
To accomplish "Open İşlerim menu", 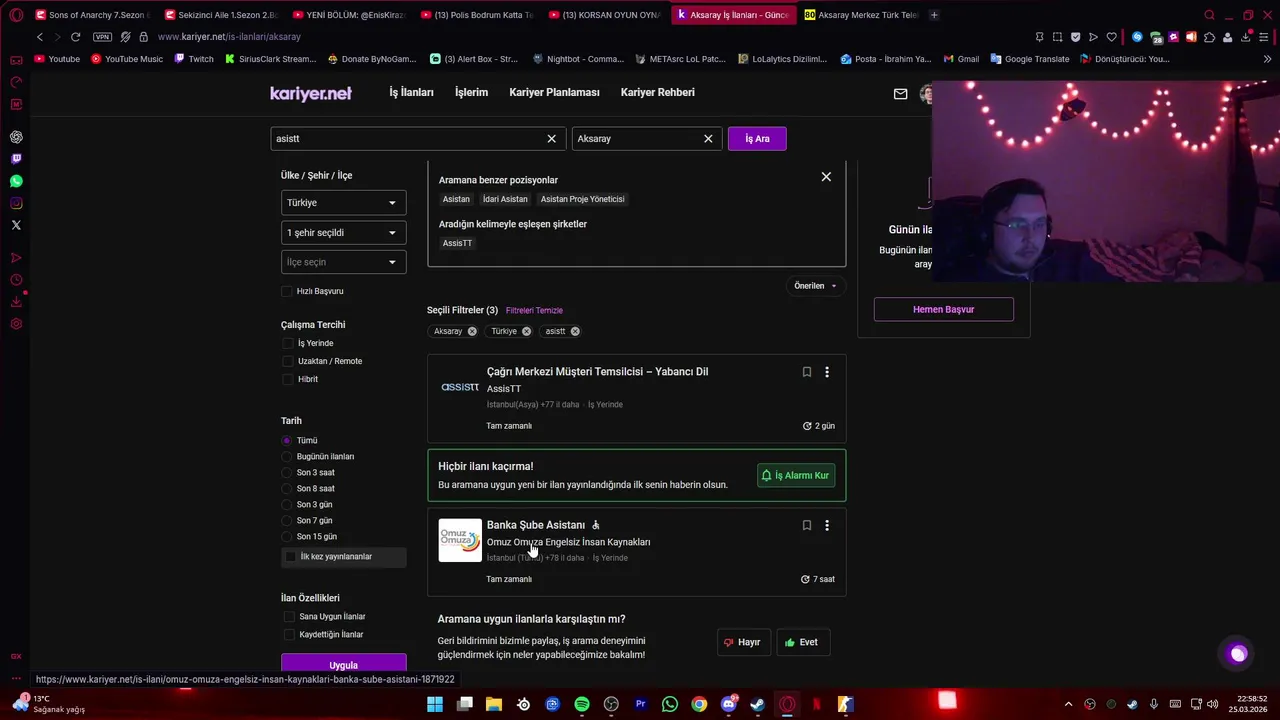I will [x=471, y=92].
